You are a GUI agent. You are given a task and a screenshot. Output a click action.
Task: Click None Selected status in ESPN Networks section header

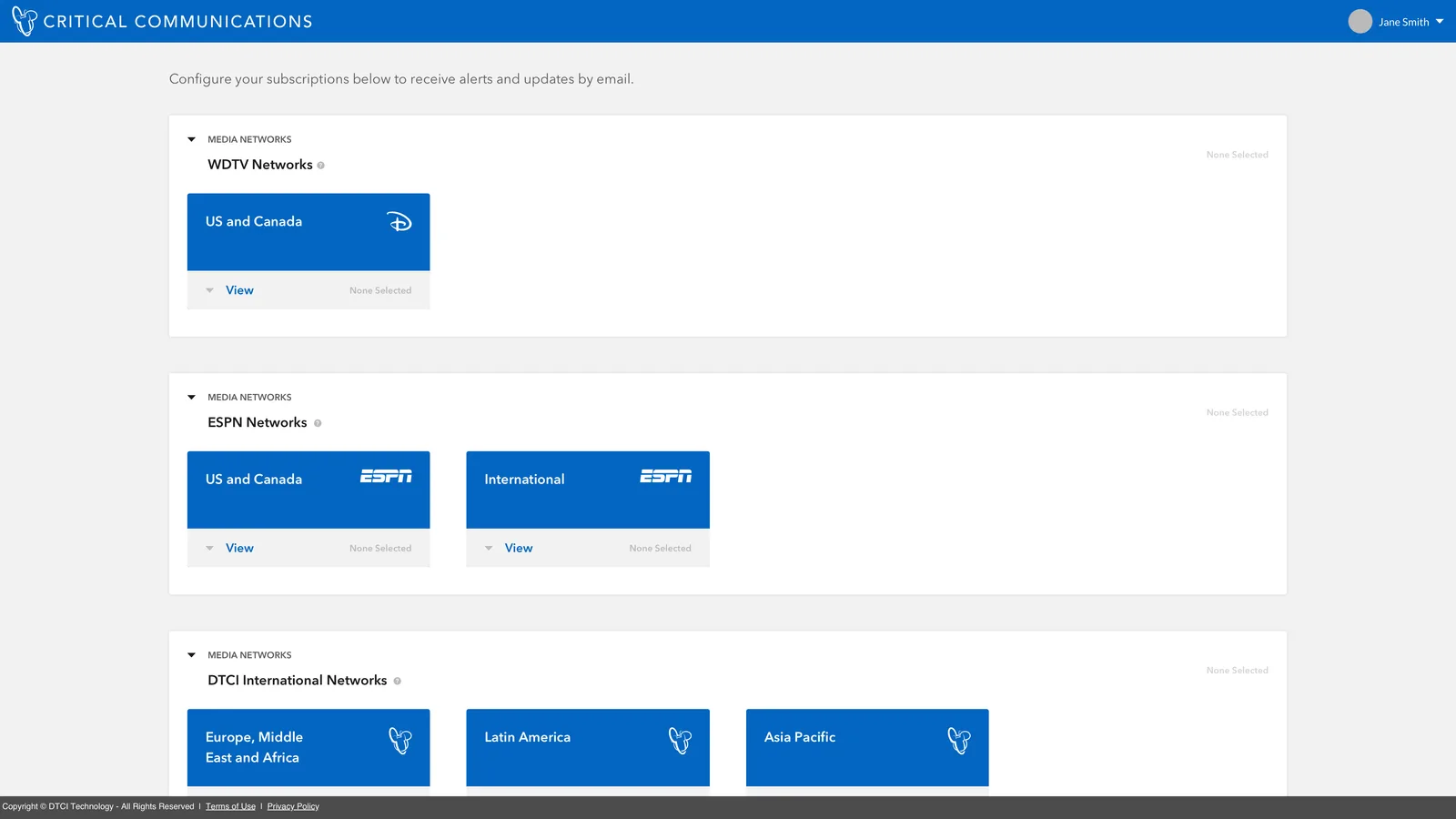coord(1237,412)
